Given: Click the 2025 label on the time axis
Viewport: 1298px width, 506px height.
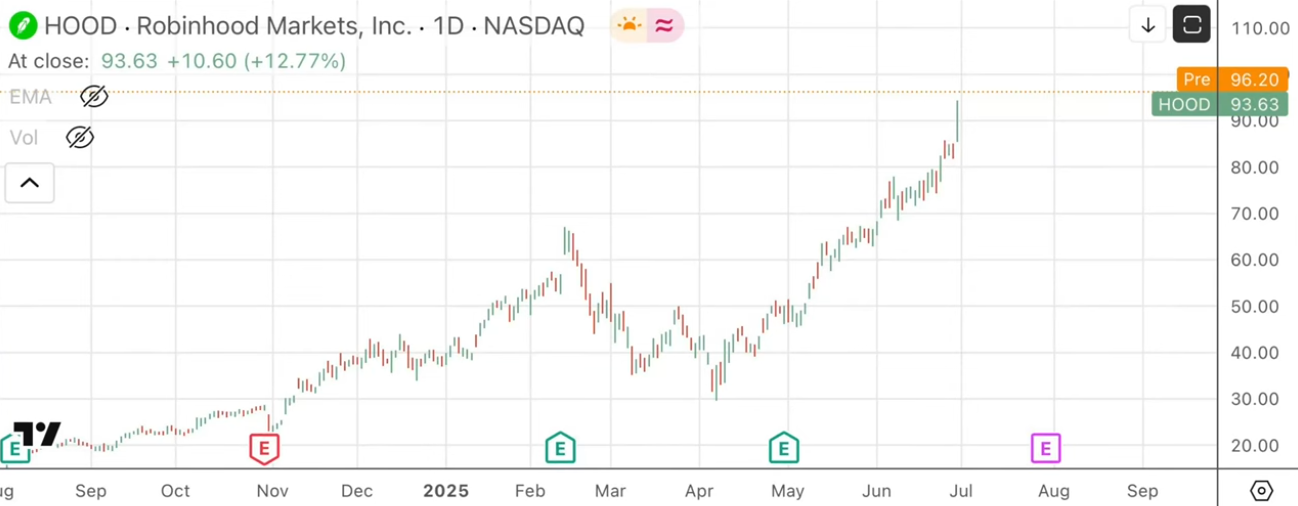Looking at the screenshot, I should tap(445, 491).
